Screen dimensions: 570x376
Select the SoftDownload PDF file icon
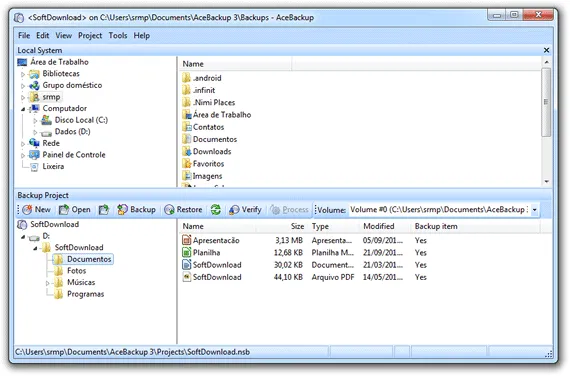click(186, 277)
